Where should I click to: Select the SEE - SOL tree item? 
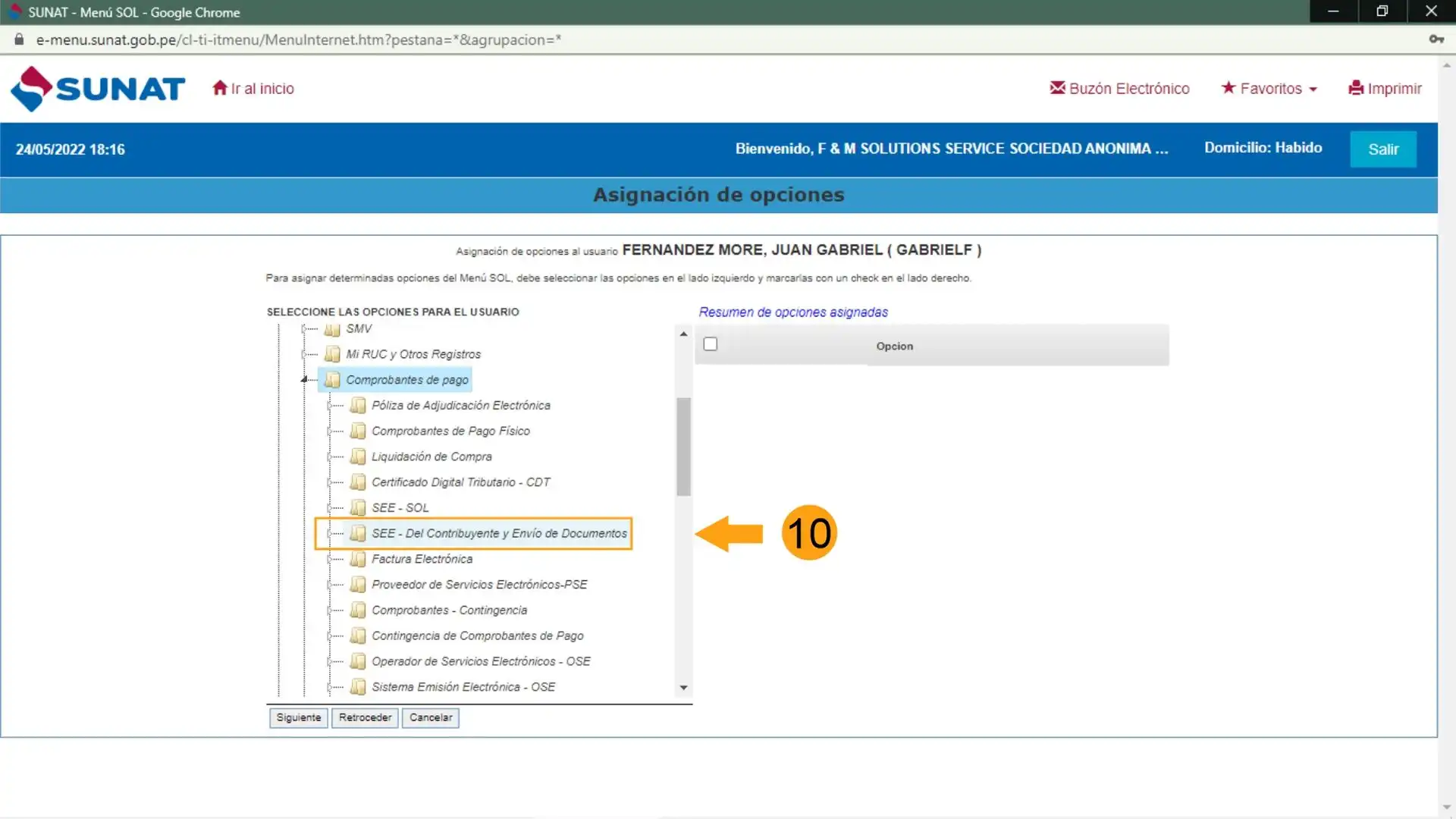400,508
